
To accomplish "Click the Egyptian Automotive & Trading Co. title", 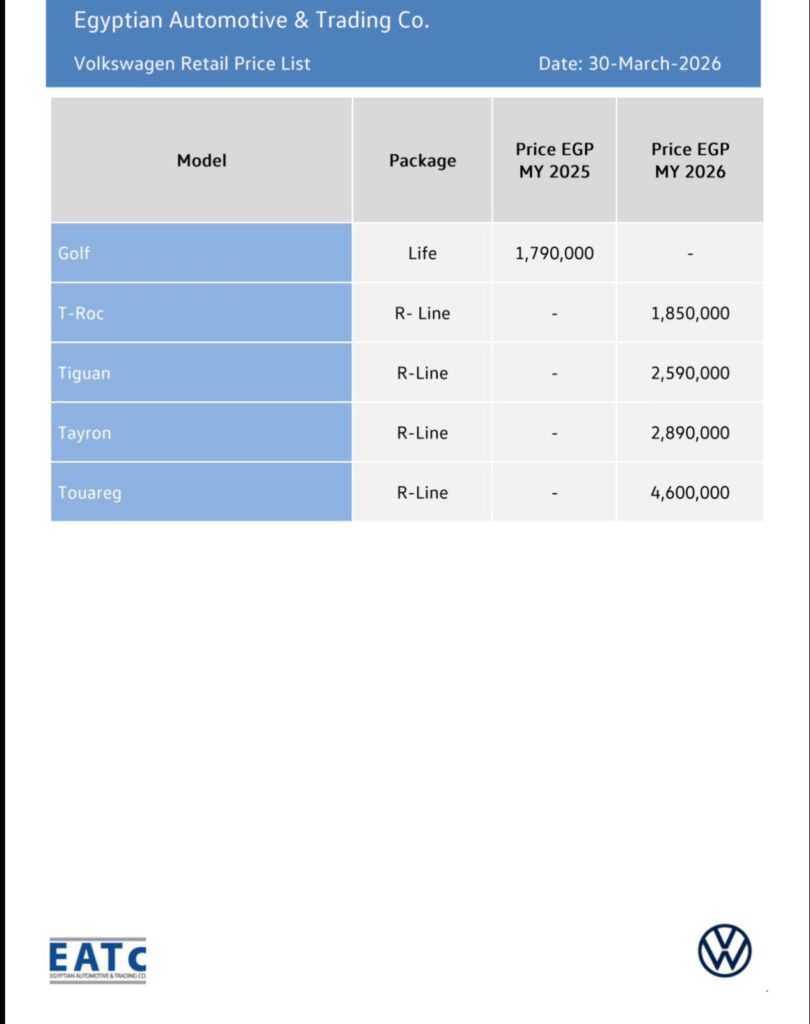I will pyautogui.click(x=251, y=21).
